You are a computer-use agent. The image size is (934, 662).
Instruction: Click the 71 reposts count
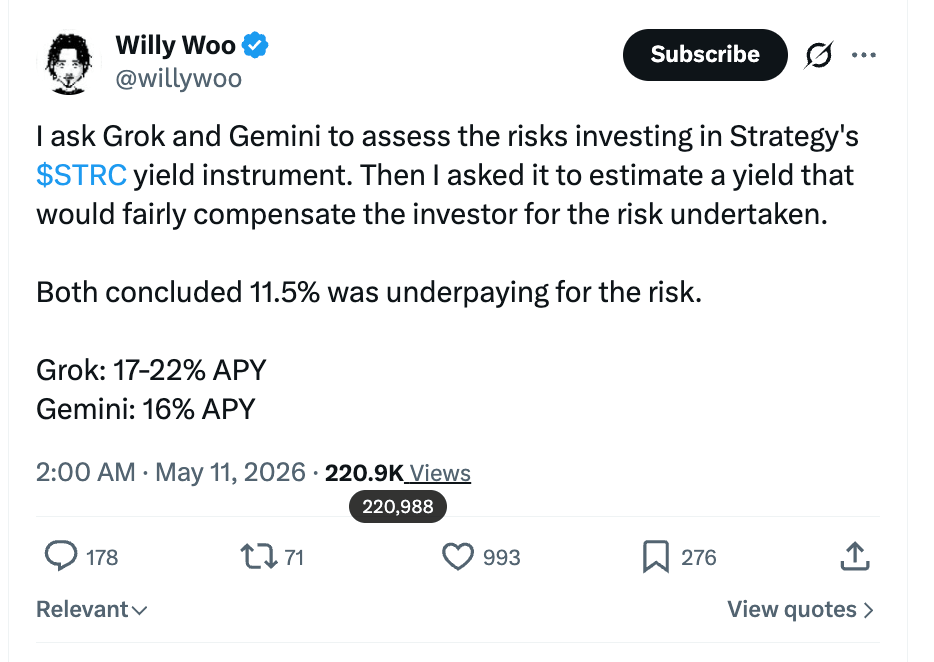(x=294, y=558)
